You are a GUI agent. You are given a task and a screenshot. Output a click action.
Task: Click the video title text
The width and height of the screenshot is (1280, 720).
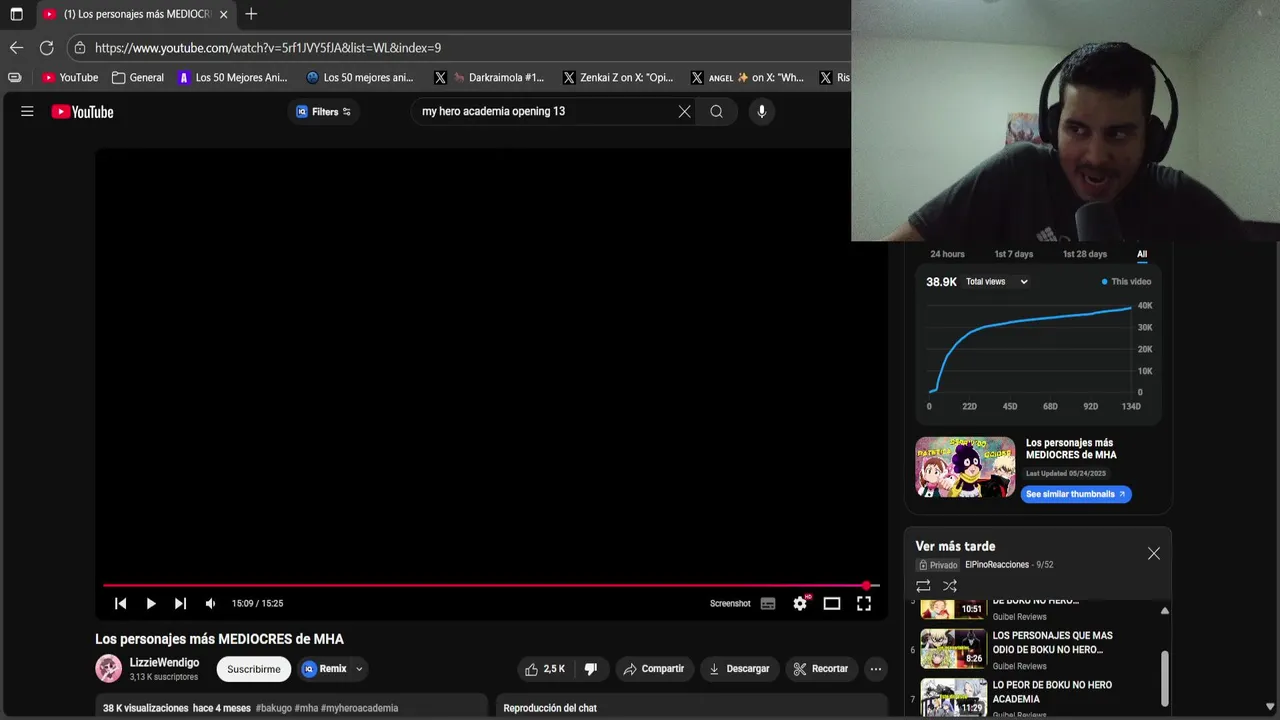click(x=219, y=639)
